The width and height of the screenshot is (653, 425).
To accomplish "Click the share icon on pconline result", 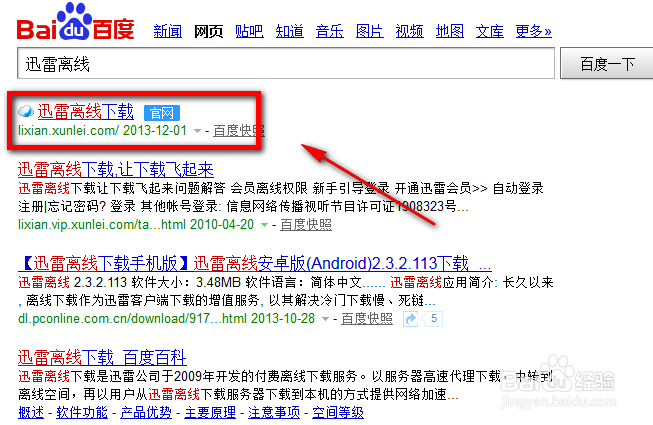I will (x=411, y=319).
